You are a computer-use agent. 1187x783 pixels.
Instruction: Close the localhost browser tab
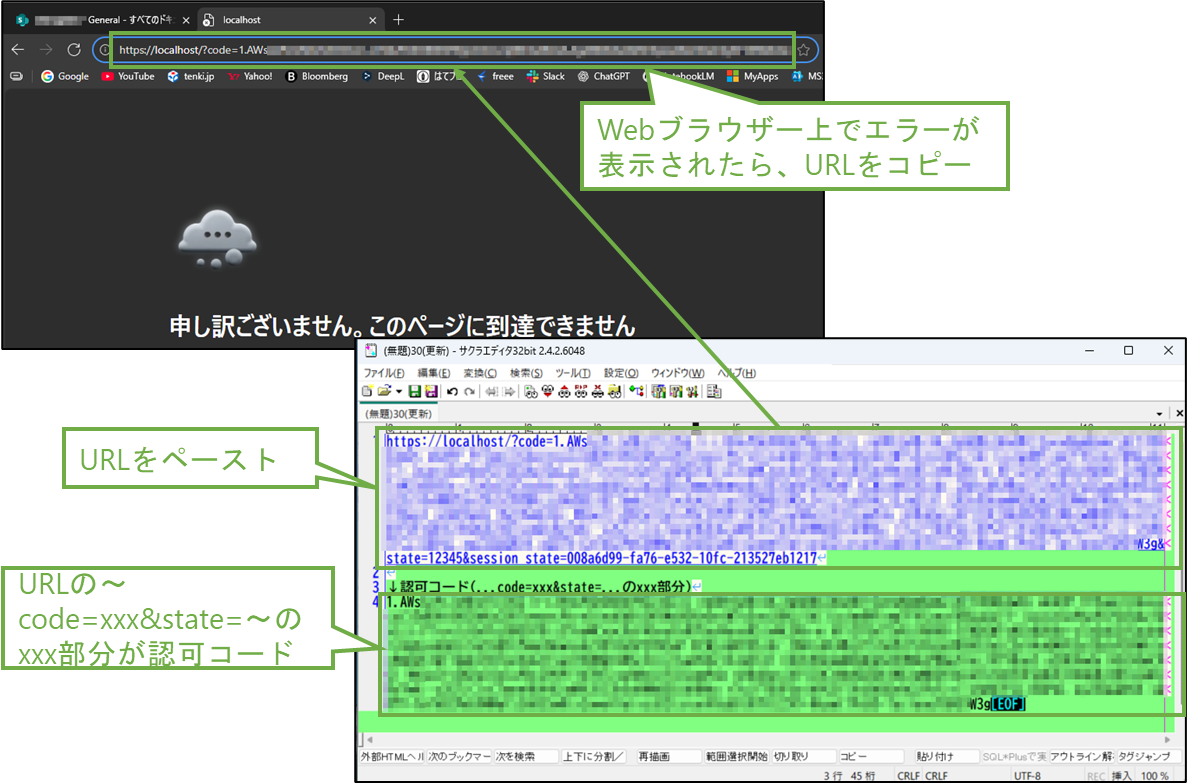pyautogui.click(x=372, y=20)
